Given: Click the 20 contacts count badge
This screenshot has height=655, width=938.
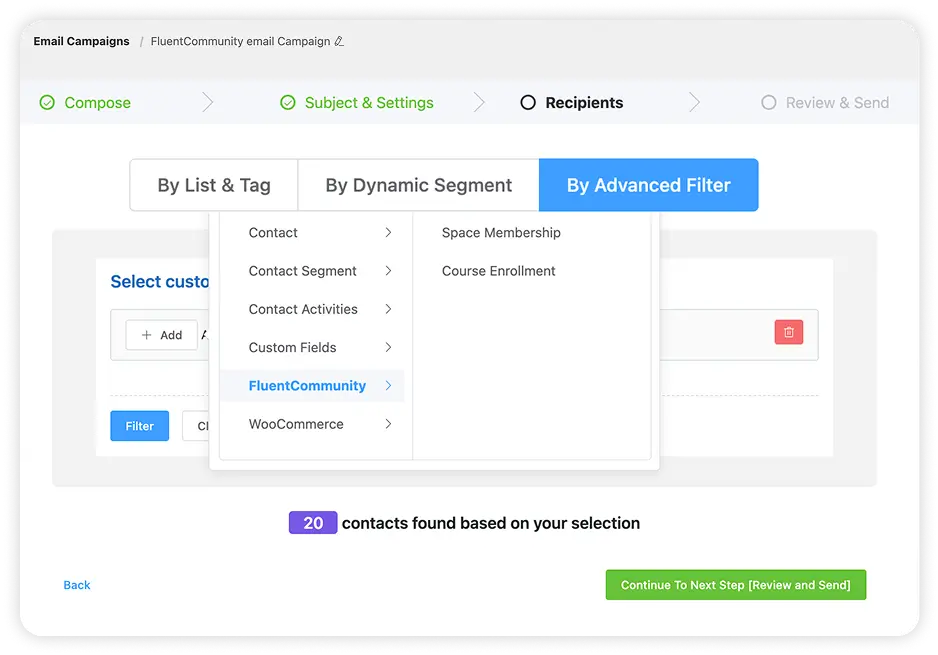Looking at the screenshot, I should [313, 523].
